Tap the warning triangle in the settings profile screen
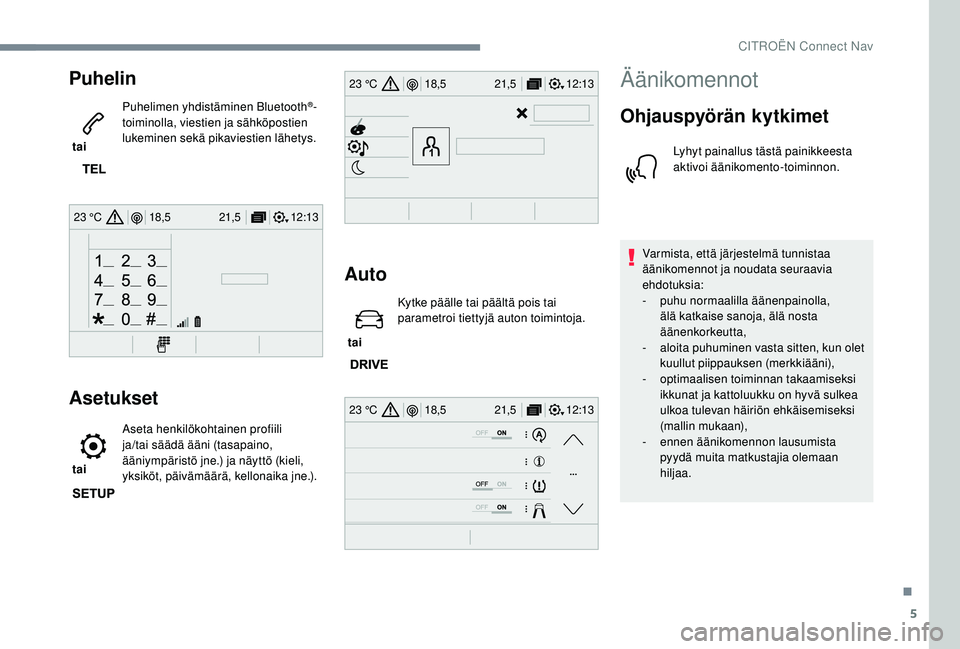This screenshot has width=960, height=649. (x=390, y=84)
